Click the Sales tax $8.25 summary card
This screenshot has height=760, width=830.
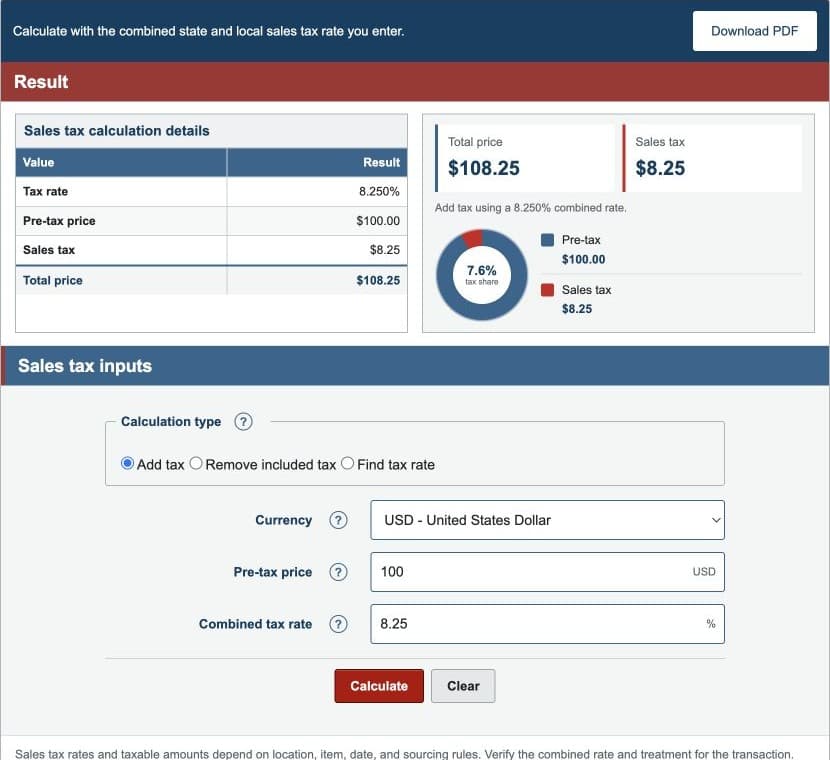coord(712,158)
